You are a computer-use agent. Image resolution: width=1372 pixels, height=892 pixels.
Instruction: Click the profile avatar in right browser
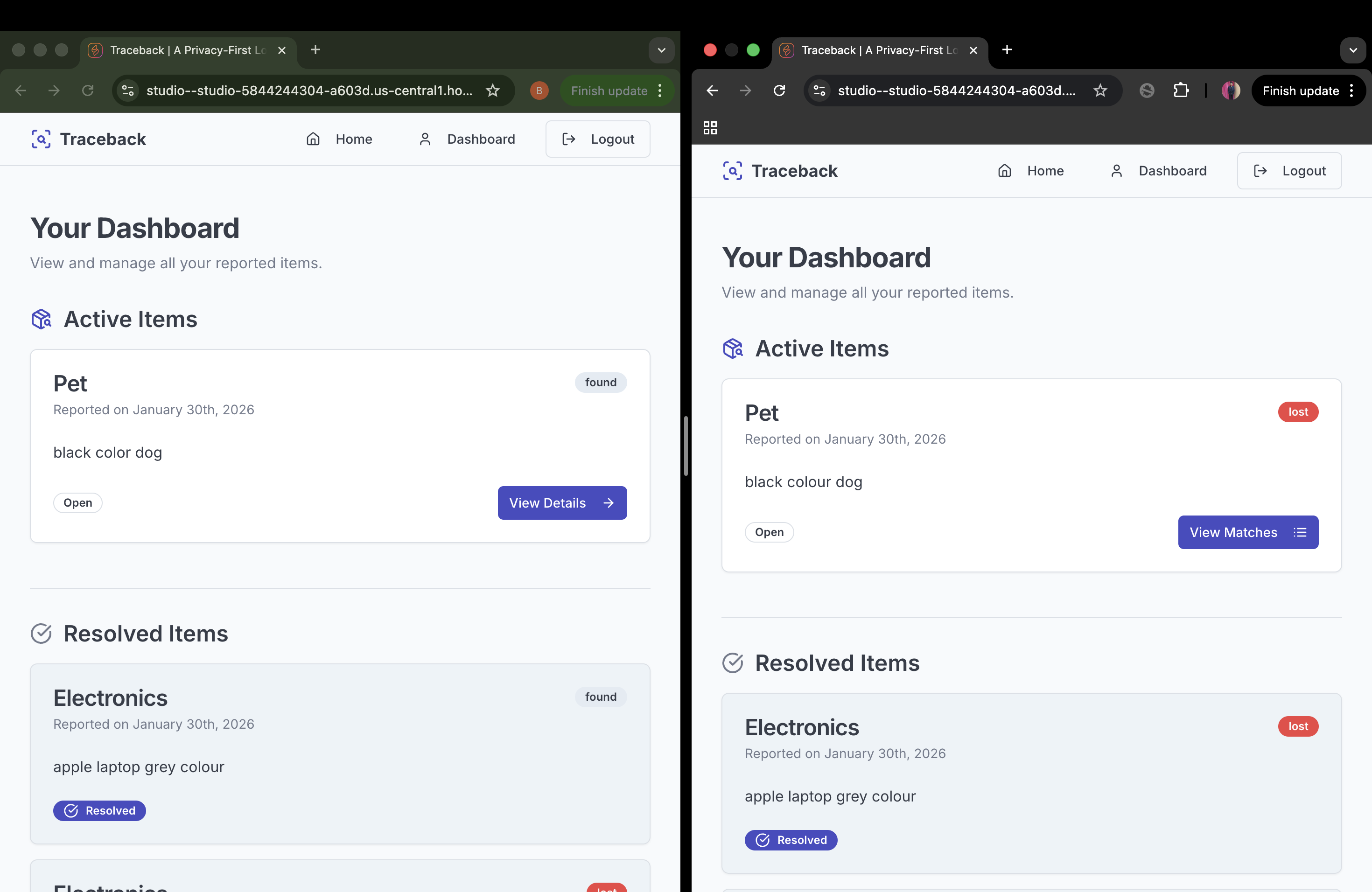tap(1230, 91)
